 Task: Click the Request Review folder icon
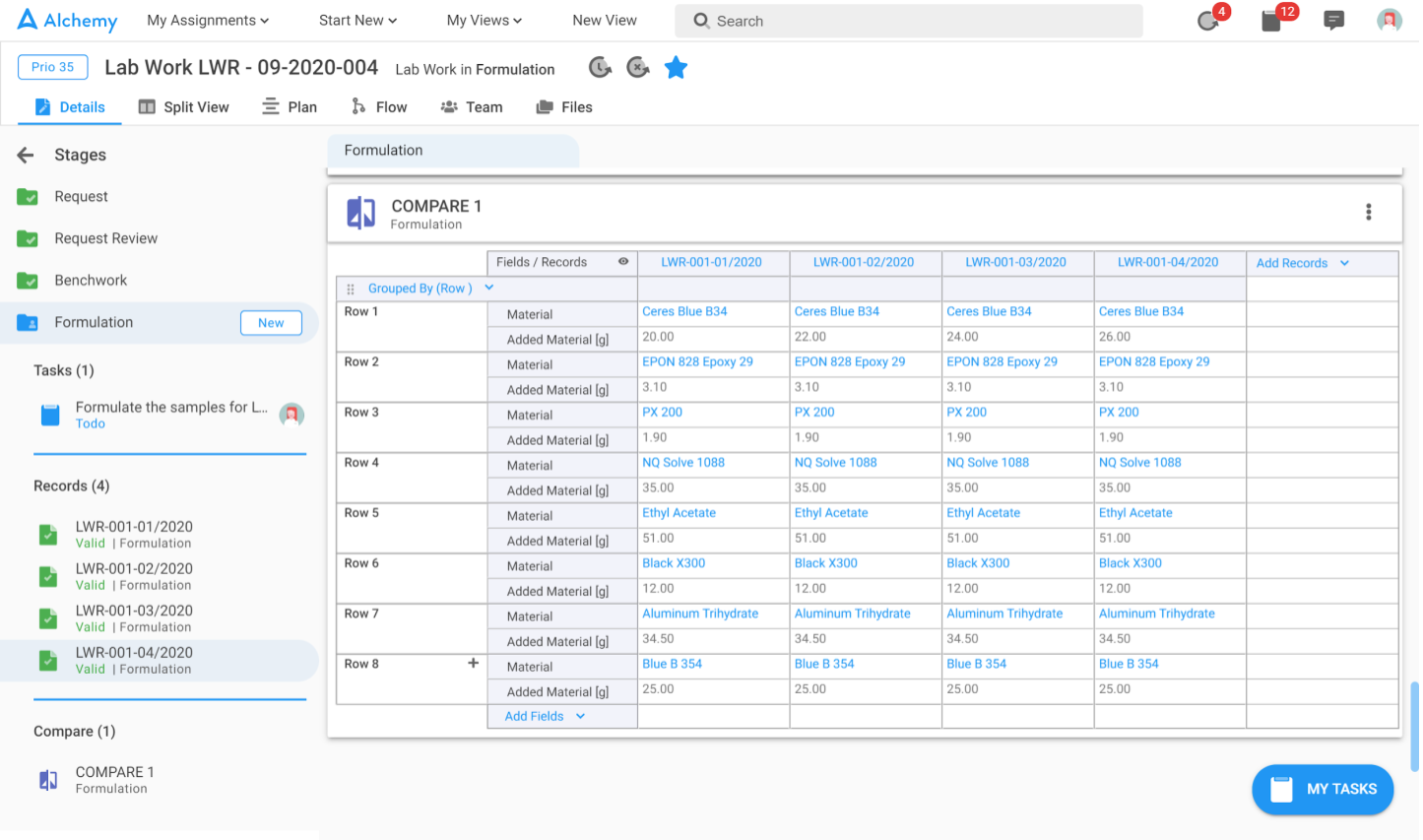(28, 238)
